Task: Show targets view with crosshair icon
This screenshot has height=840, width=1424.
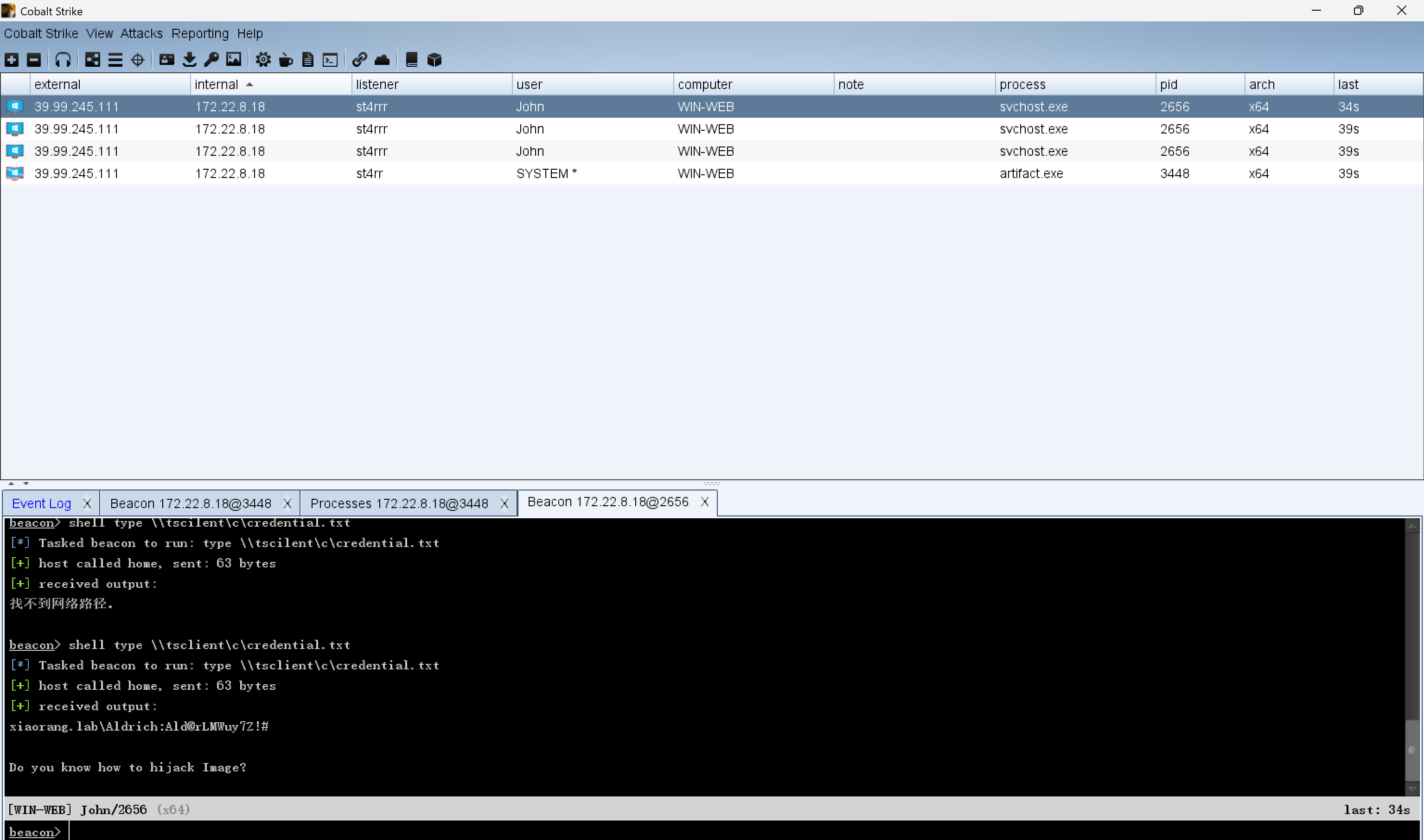Action: [138, 59]
